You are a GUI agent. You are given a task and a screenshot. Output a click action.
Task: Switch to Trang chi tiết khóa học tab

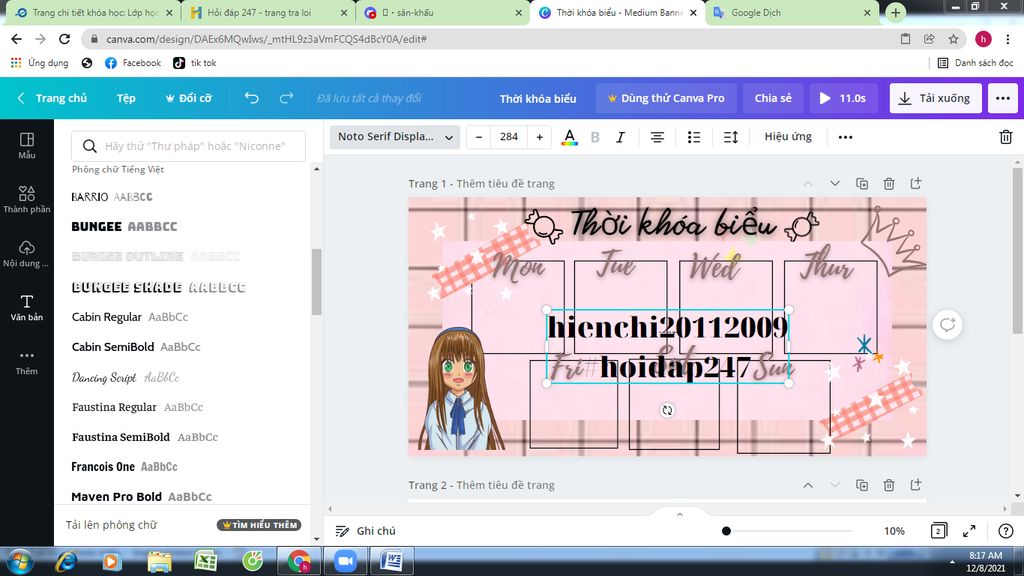tap(93, 13)
